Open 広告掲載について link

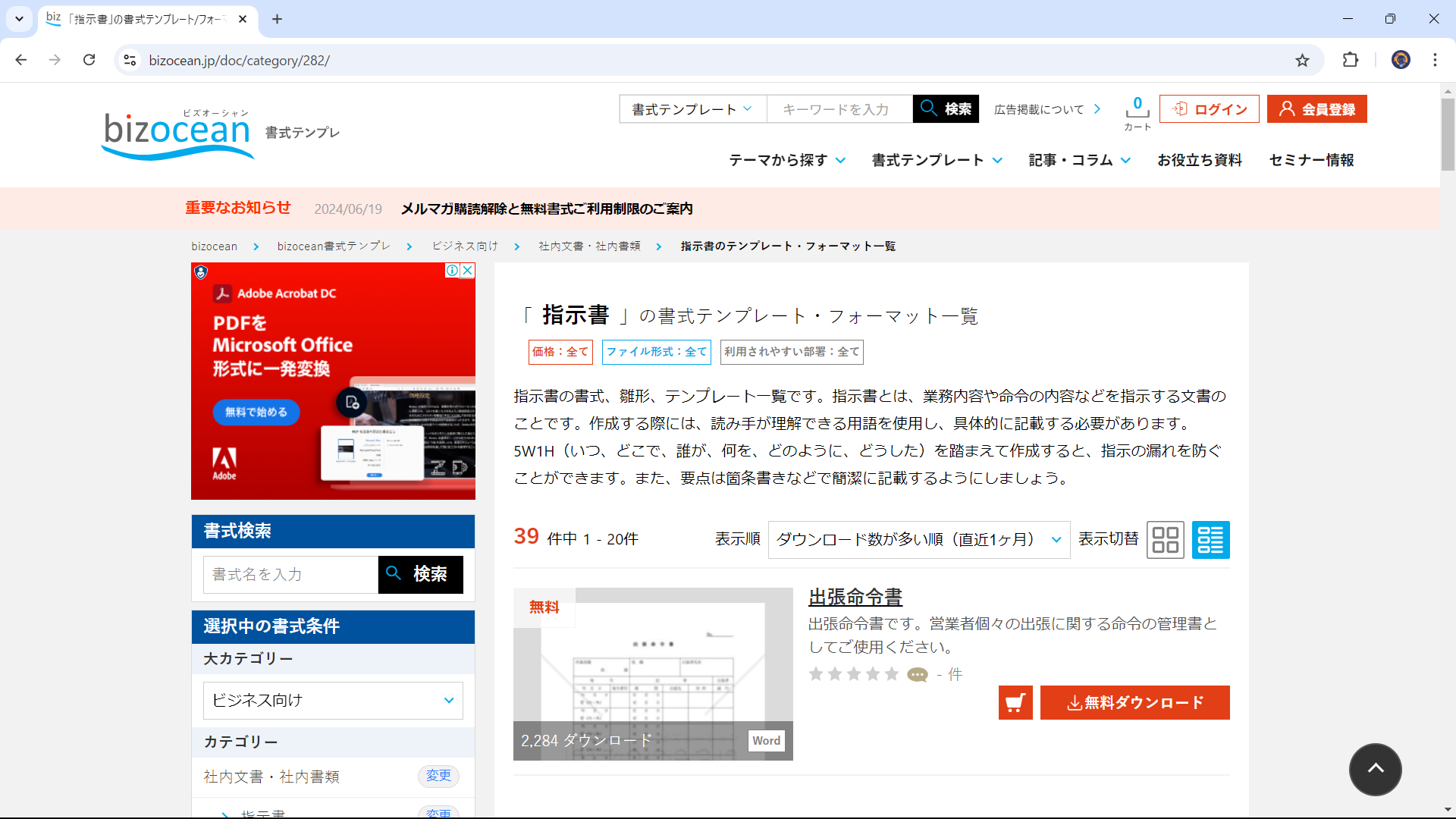(x=1047, y=109)
